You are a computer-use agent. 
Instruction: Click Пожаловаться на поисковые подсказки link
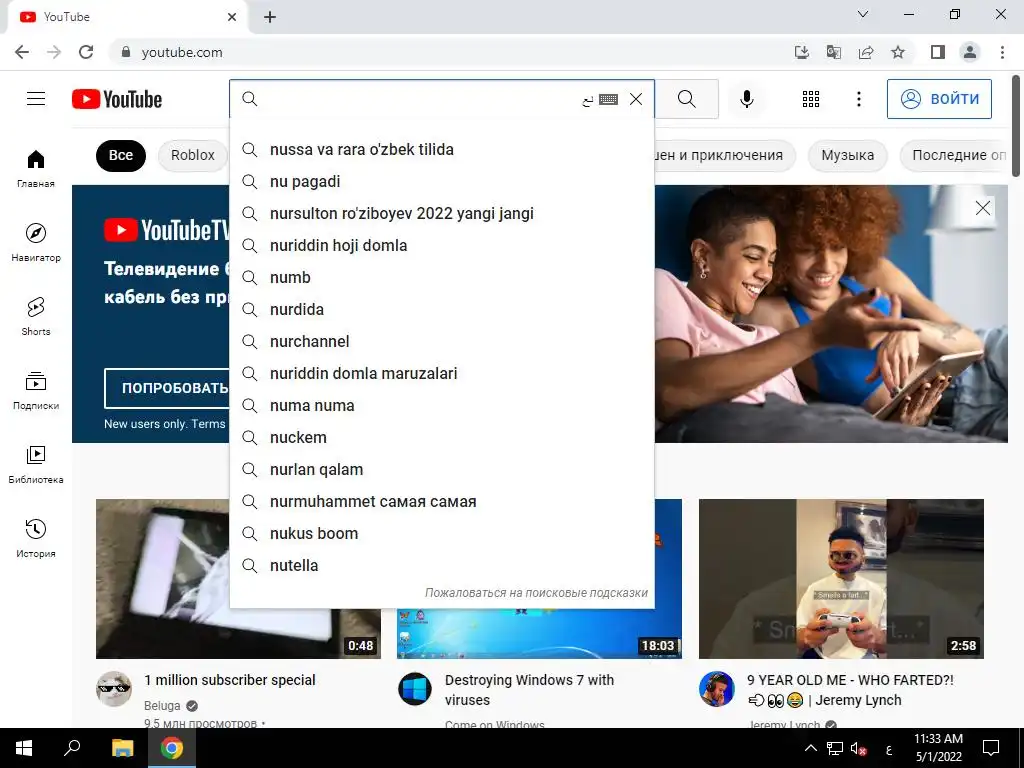tap(536, 593)
